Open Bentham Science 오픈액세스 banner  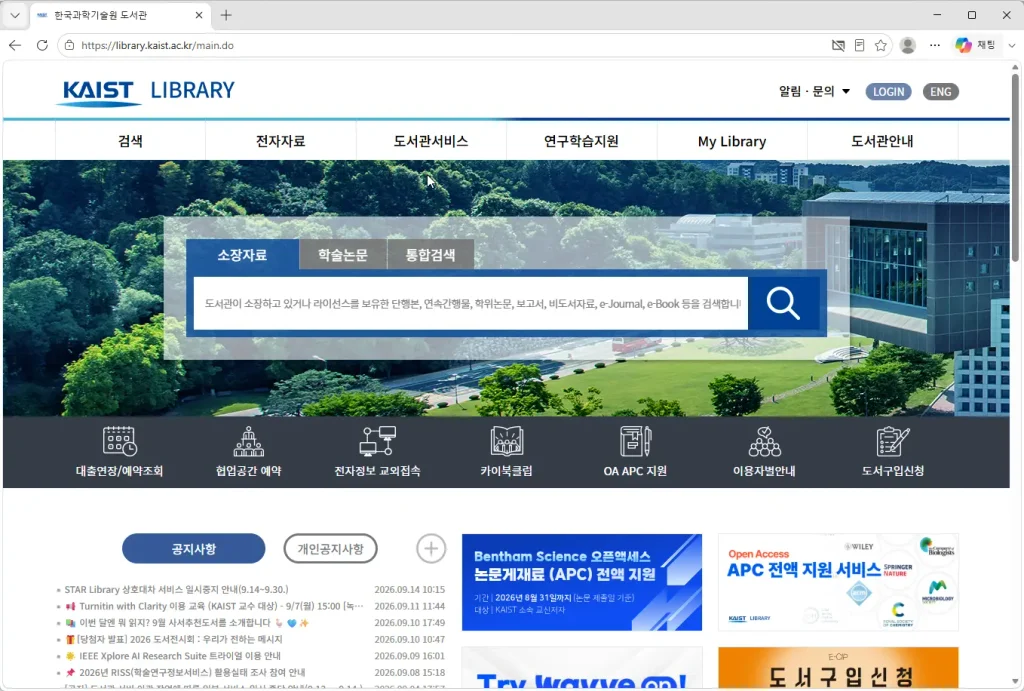pos(582,582)
